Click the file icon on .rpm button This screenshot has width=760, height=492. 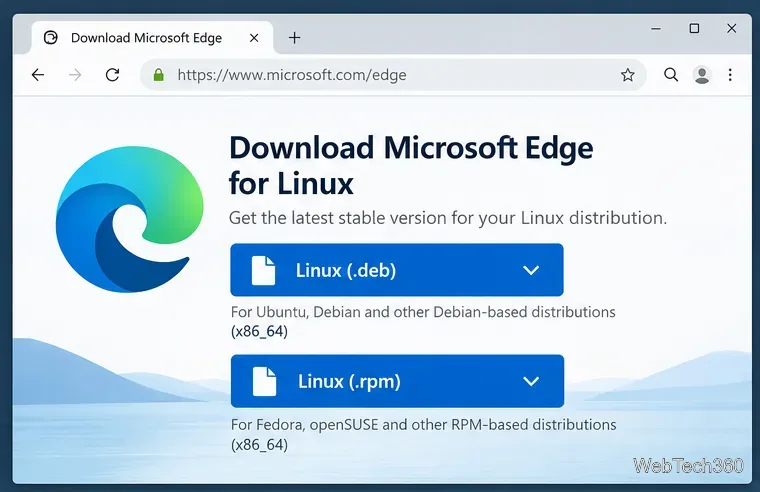264,381
